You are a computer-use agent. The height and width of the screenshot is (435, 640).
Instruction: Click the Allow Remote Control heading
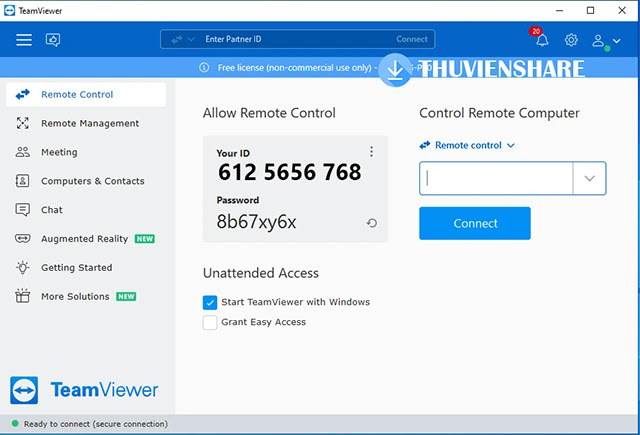click(269, 113)
